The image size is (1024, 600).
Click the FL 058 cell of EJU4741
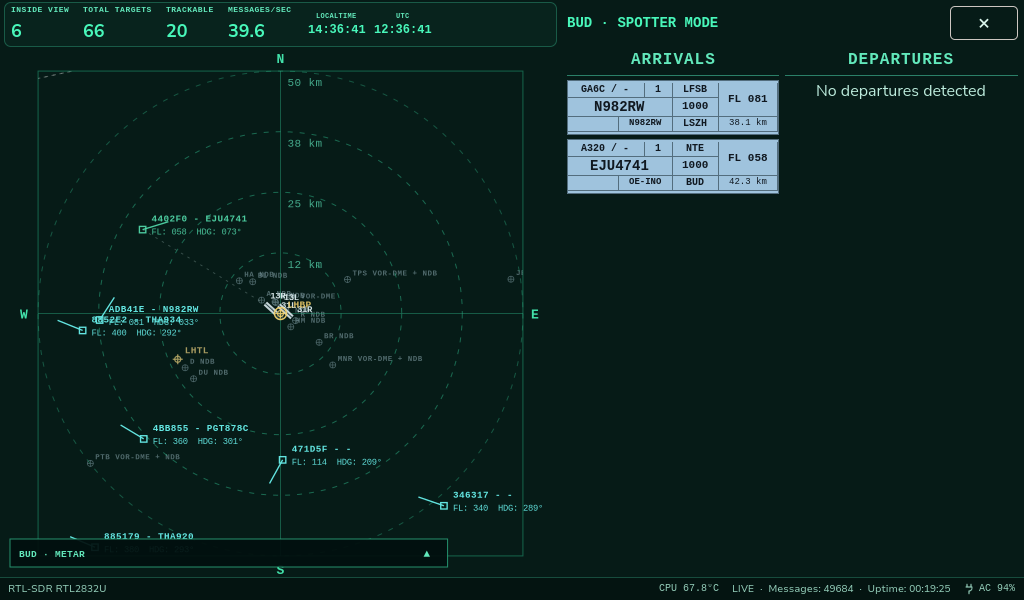click(748, 157)
